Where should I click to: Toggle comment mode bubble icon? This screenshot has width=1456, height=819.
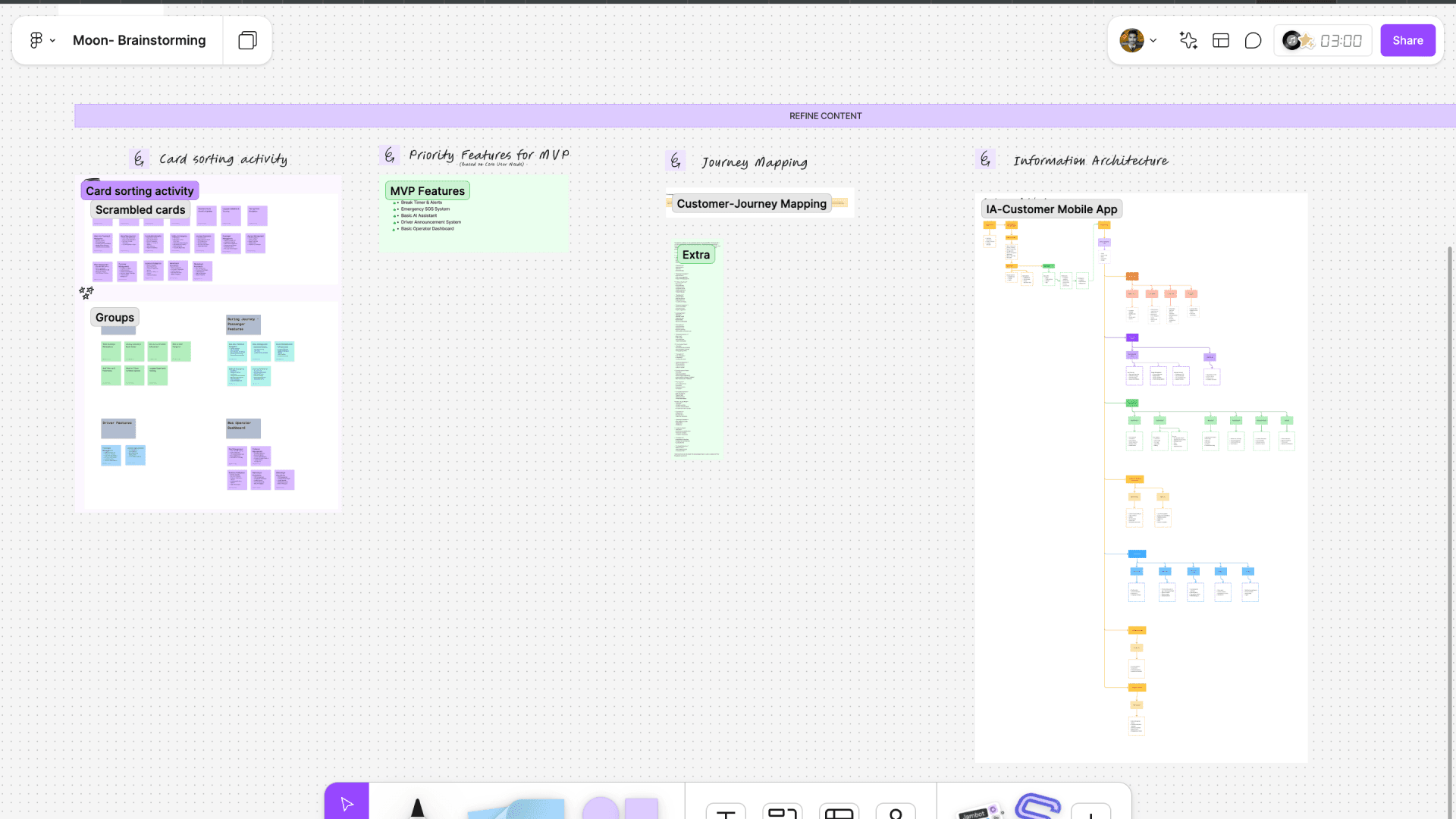[x=1253, y=41]
